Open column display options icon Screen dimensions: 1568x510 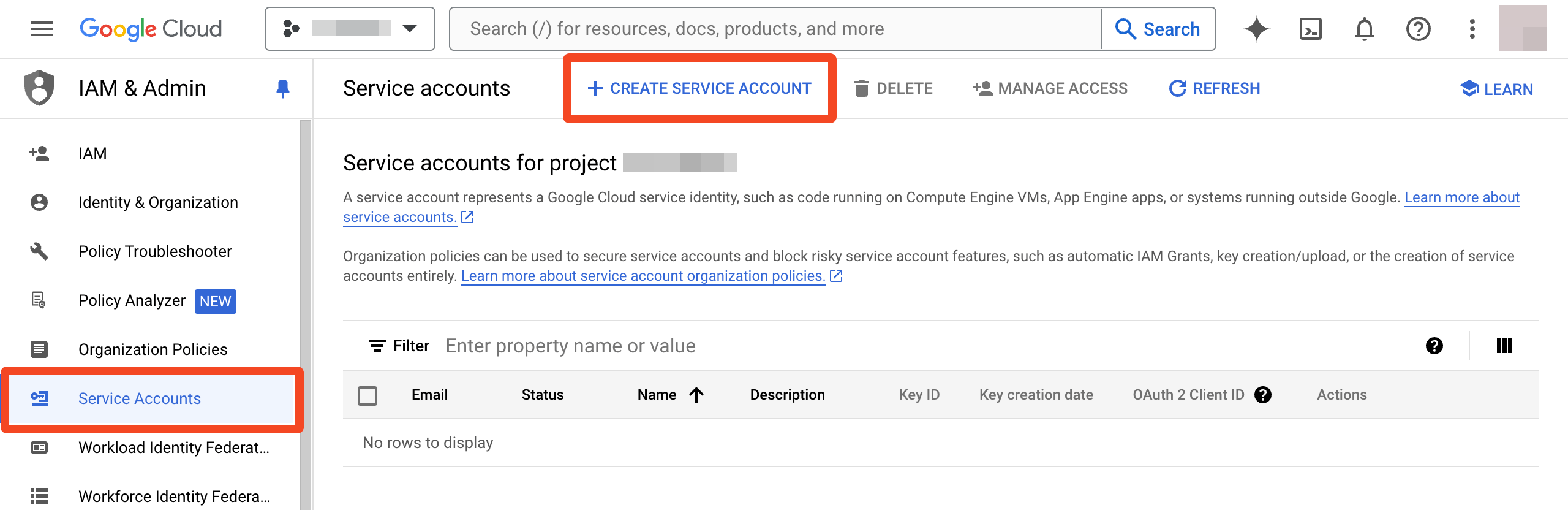click(1504, 346)
